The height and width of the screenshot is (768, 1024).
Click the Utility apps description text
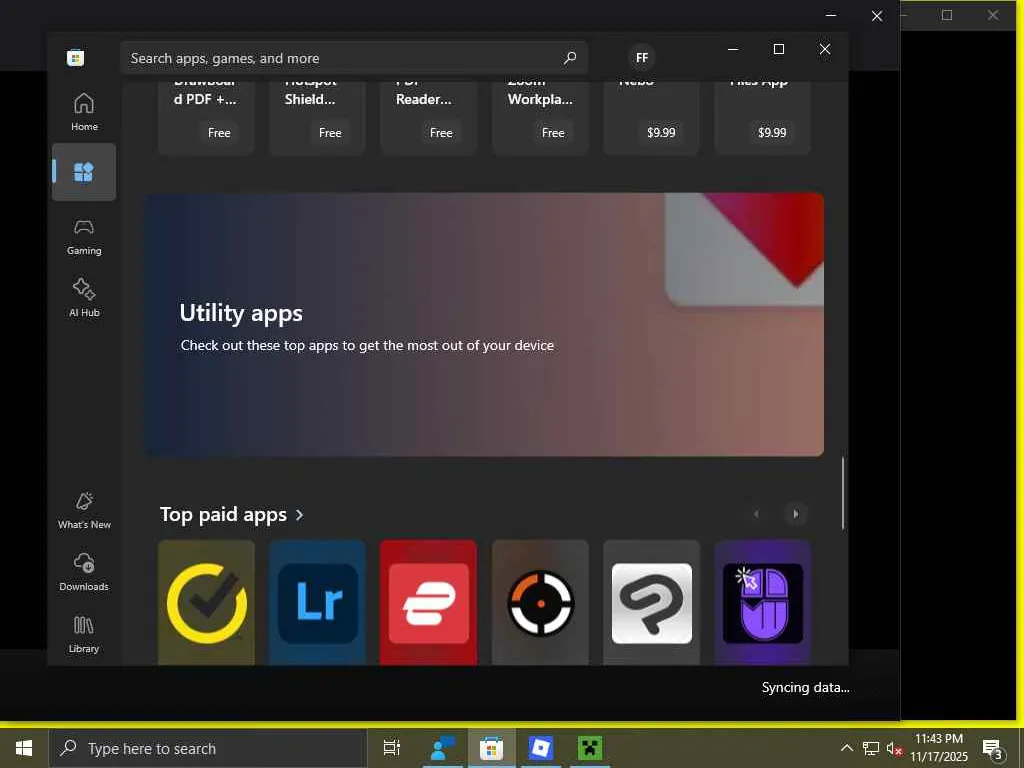367,345
